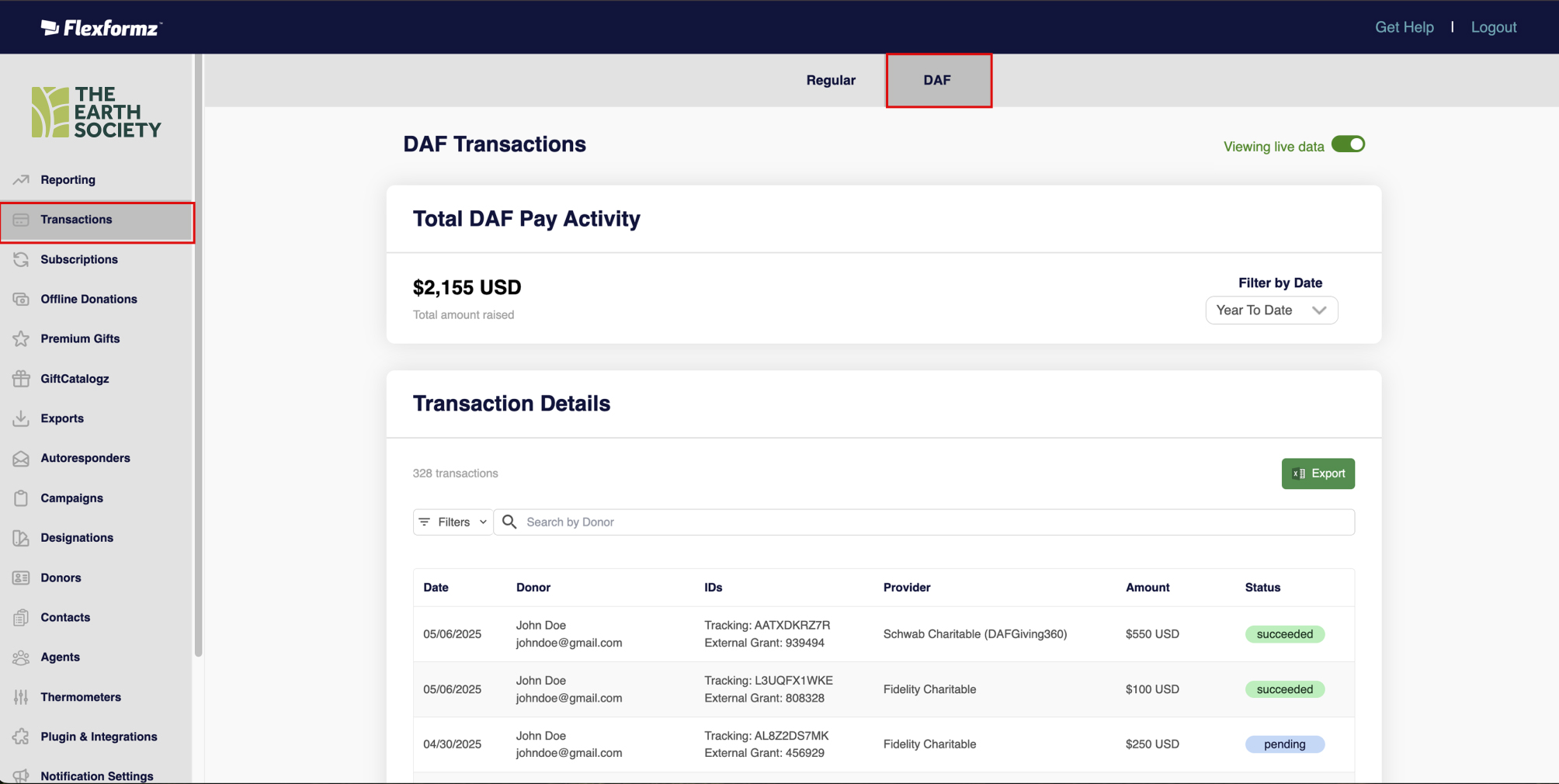Screen dimensions: 1559x784
Task: Click the Thermometers slider icon
Action: coord(21,697)
